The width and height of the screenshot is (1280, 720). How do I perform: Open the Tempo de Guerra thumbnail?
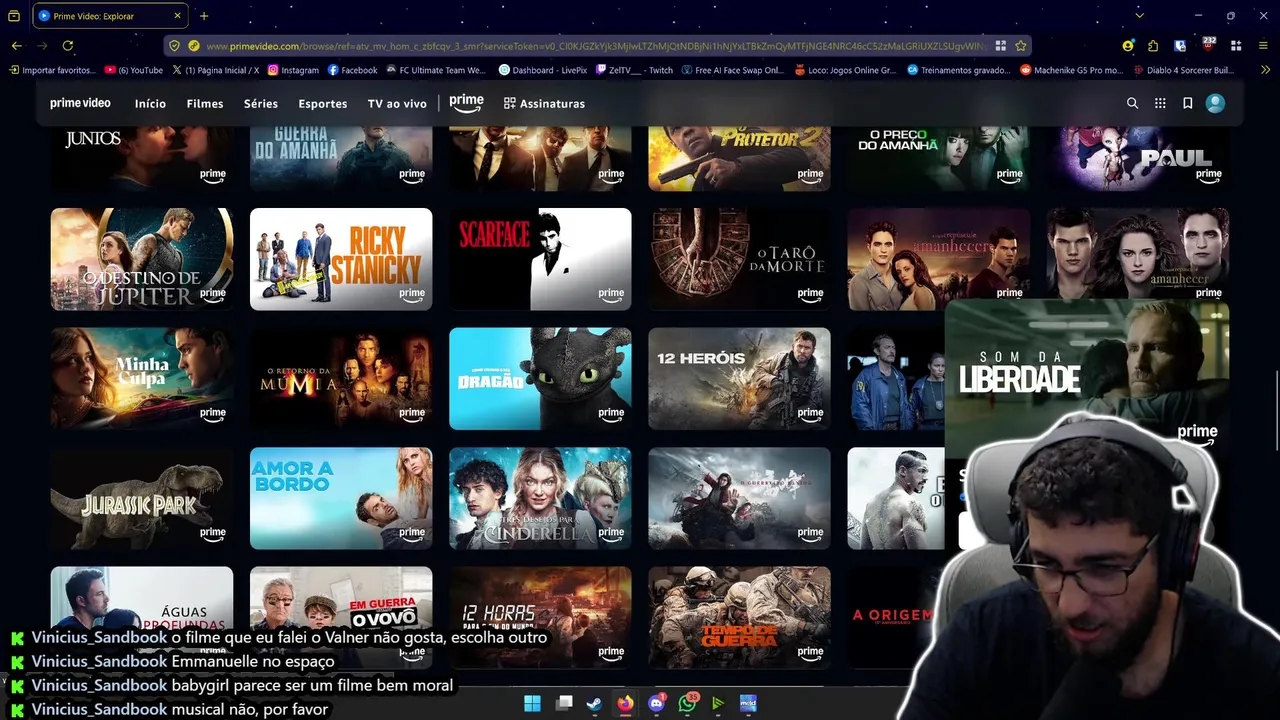point(739,618)
